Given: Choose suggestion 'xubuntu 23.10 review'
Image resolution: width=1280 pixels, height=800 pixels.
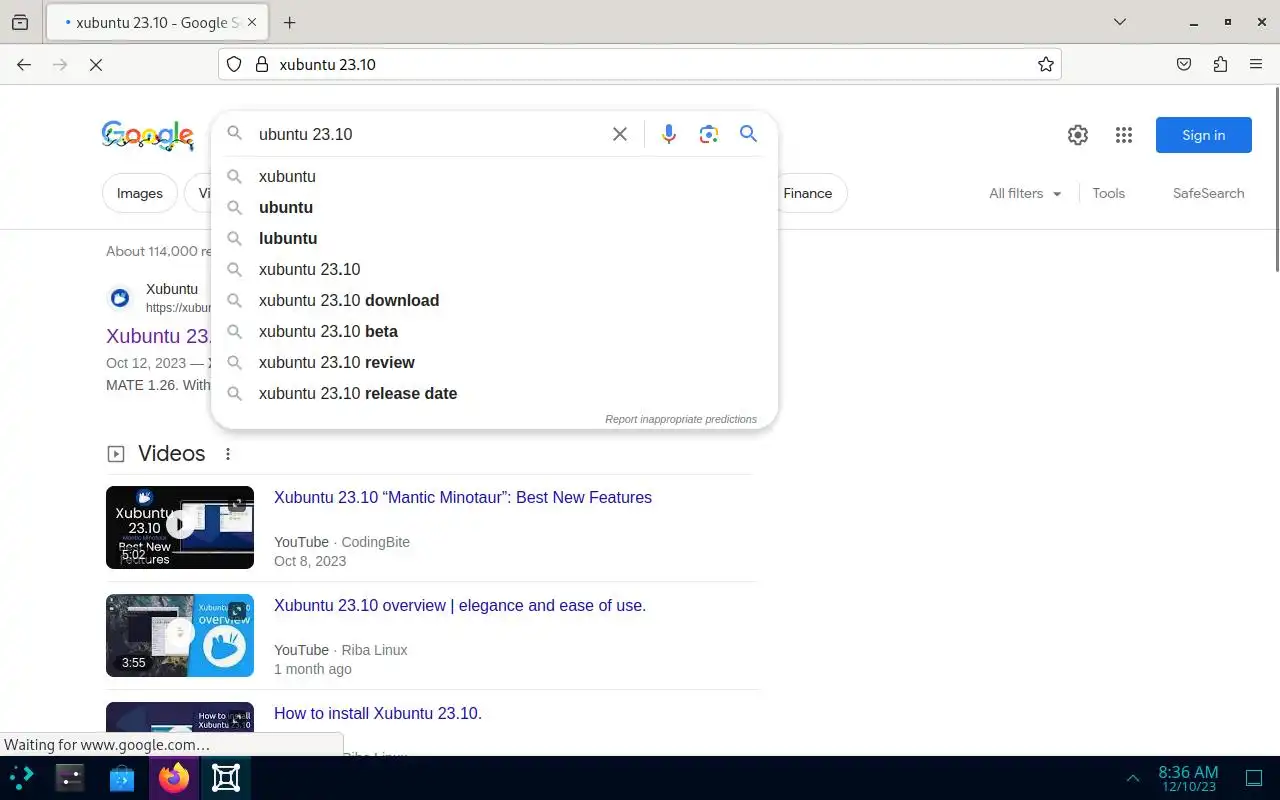Looking at the screenshot, I should pyautogui.click(x=495, y=362).
